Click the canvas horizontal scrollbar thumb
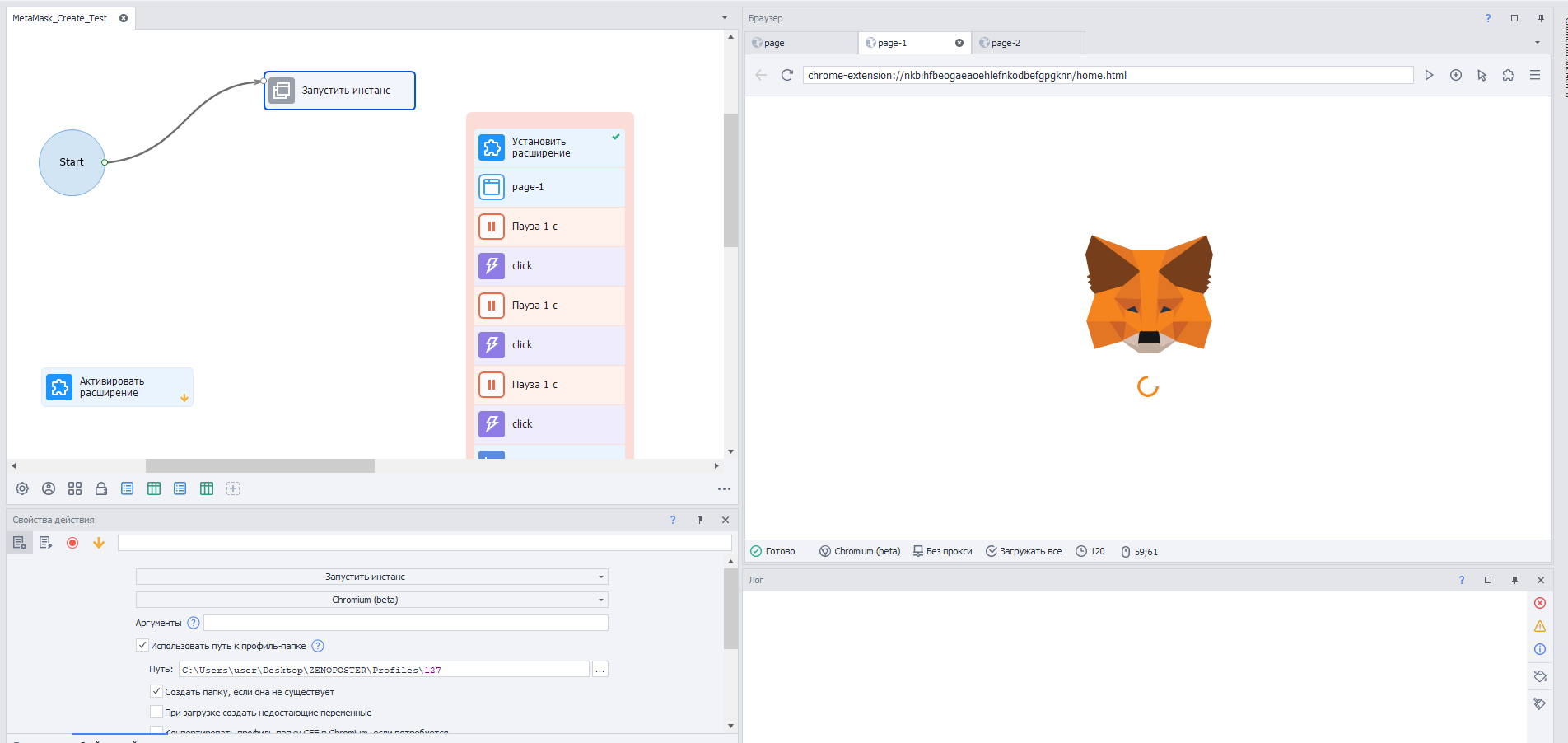The width and height of the screenshot is (1568, 743). pyautogui.click(x=260, y=465)
